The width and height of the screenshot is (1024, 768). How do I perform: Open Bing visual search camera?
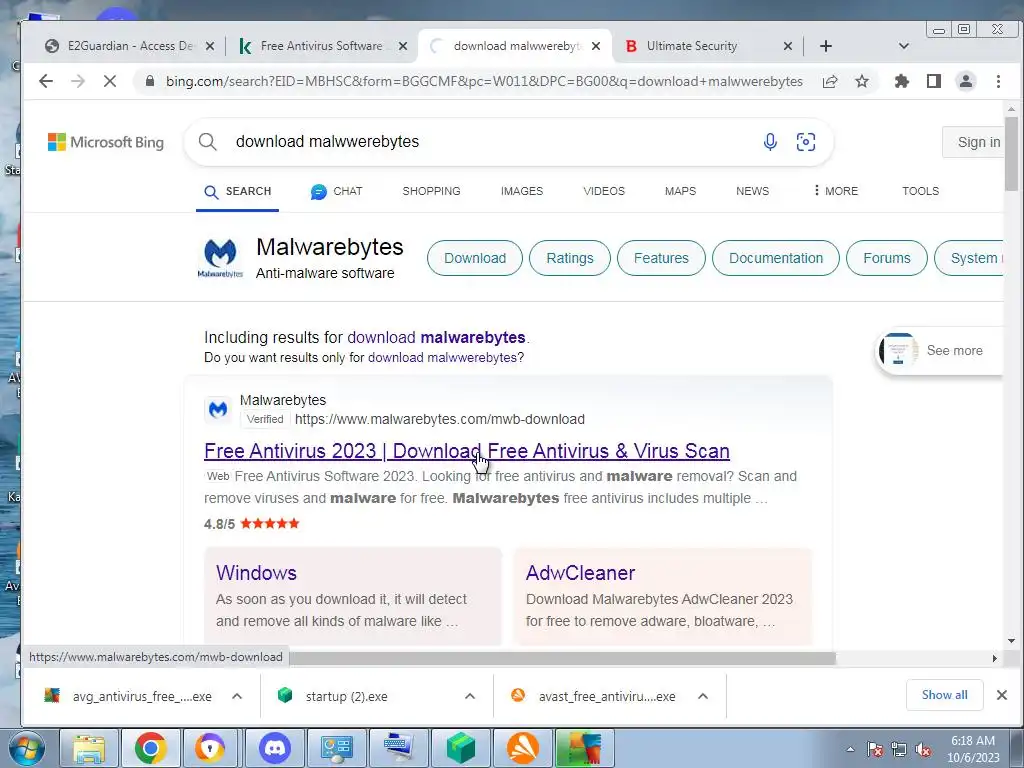pyautogui.click(x=806, y=142)
